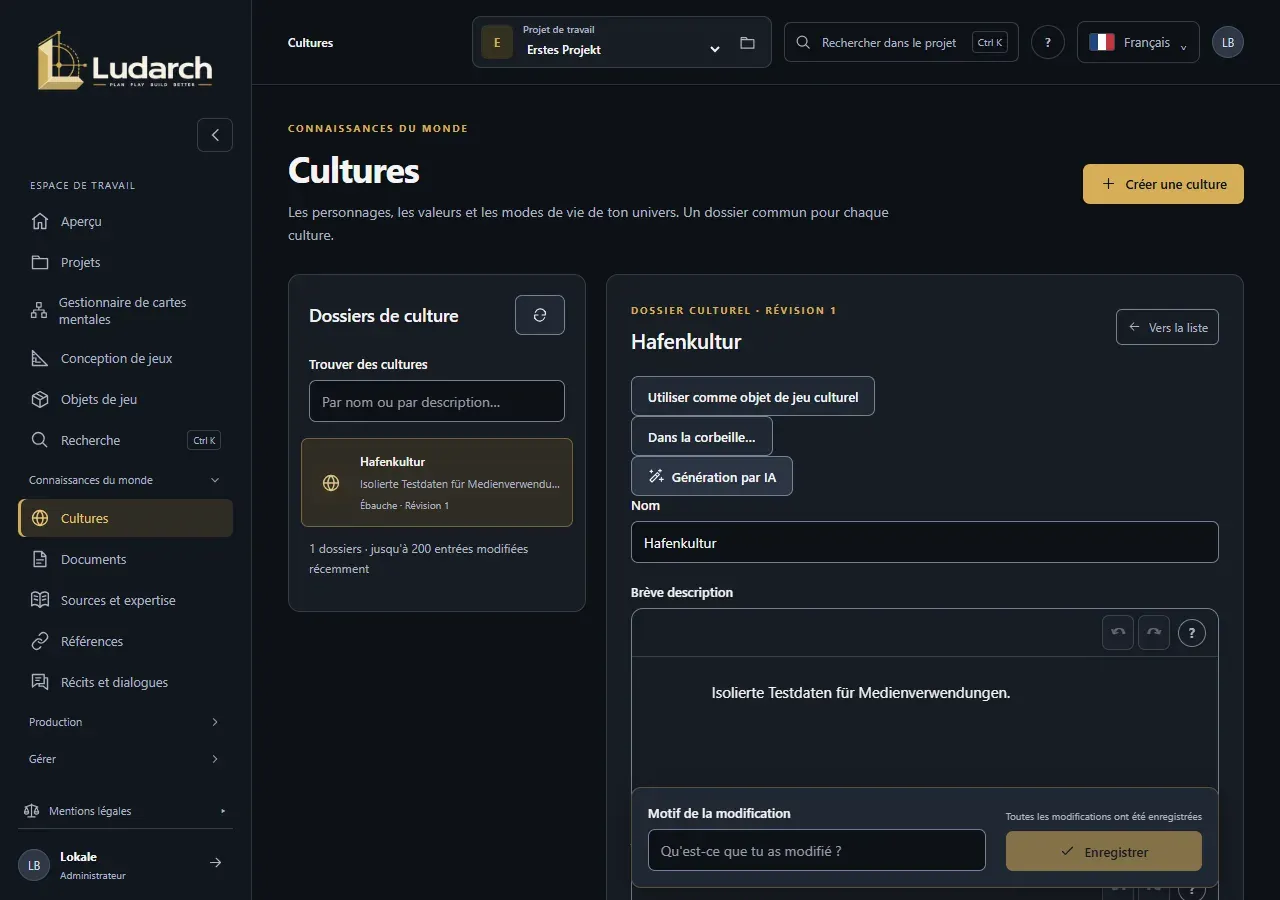Click the folder icon beside Erstes Projekt

tap(747, 43)
